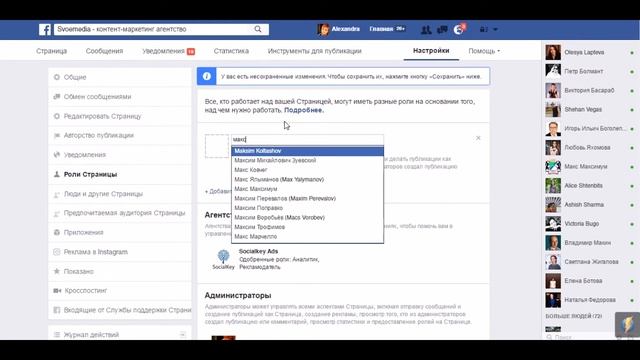This screenshot has height=360, width=640.
Task: Open Предпочитаемая аудитория Страницы section
Action: (120, 213)
